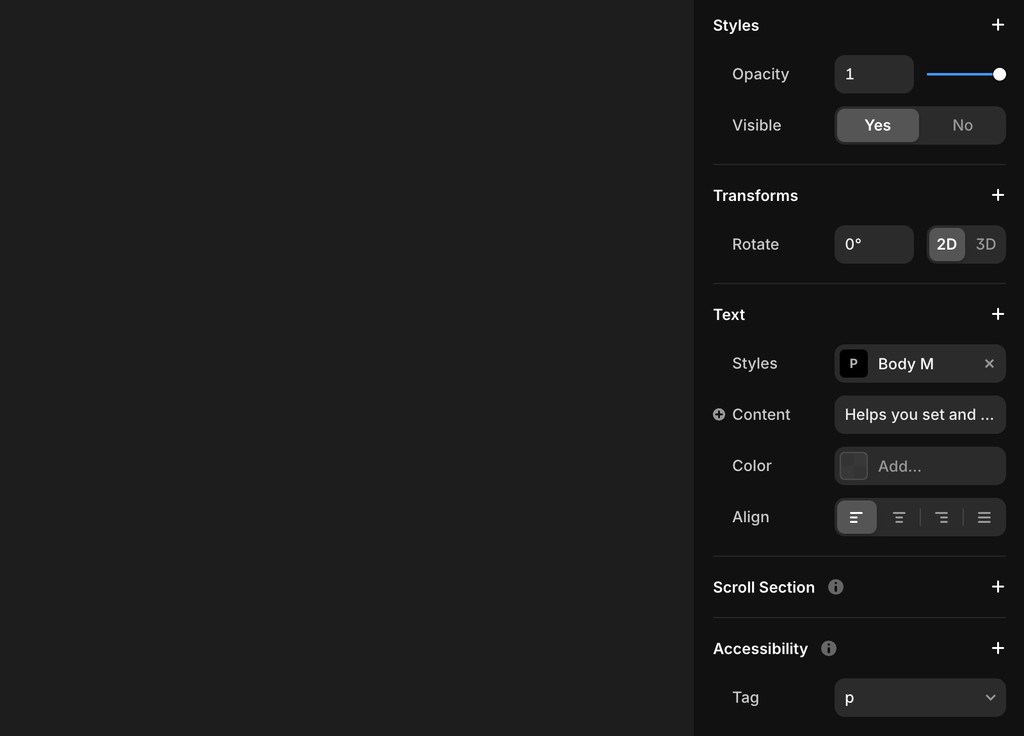Select justify text alignment icon
Screen dimensions: 1024x736
click(984, 517)
